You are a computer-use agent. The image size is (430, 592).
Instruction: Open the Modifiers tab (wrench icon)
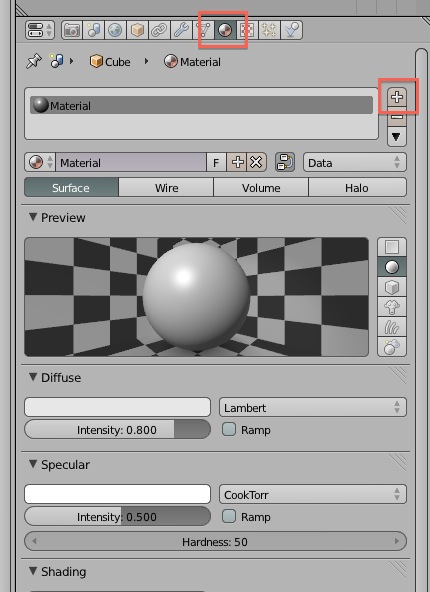(x=181, y=30)
